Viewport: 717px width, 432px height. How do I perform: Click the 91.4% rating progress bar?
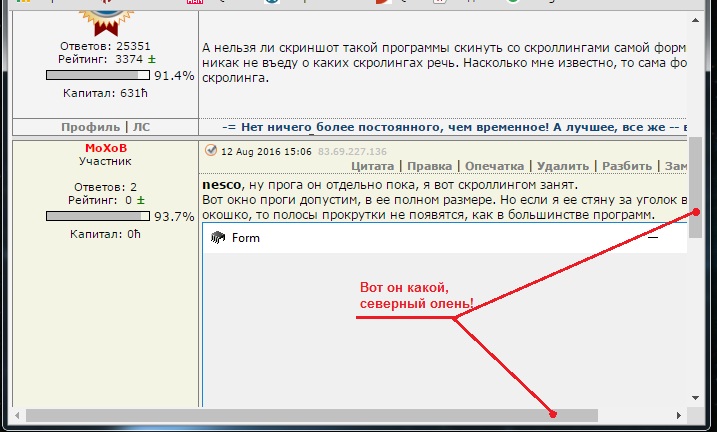[98, 75]
